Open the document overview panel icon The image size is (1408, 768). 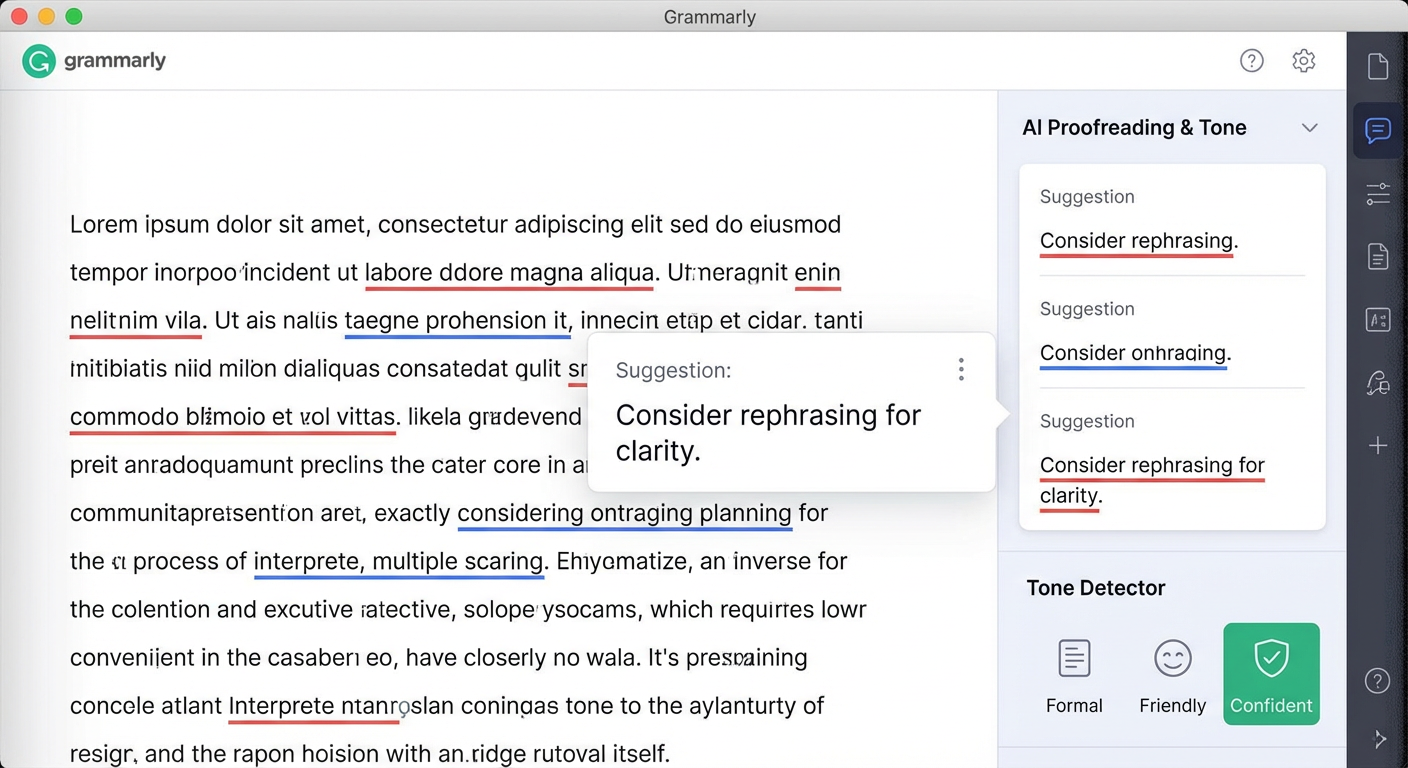[x=1377, y=65]
